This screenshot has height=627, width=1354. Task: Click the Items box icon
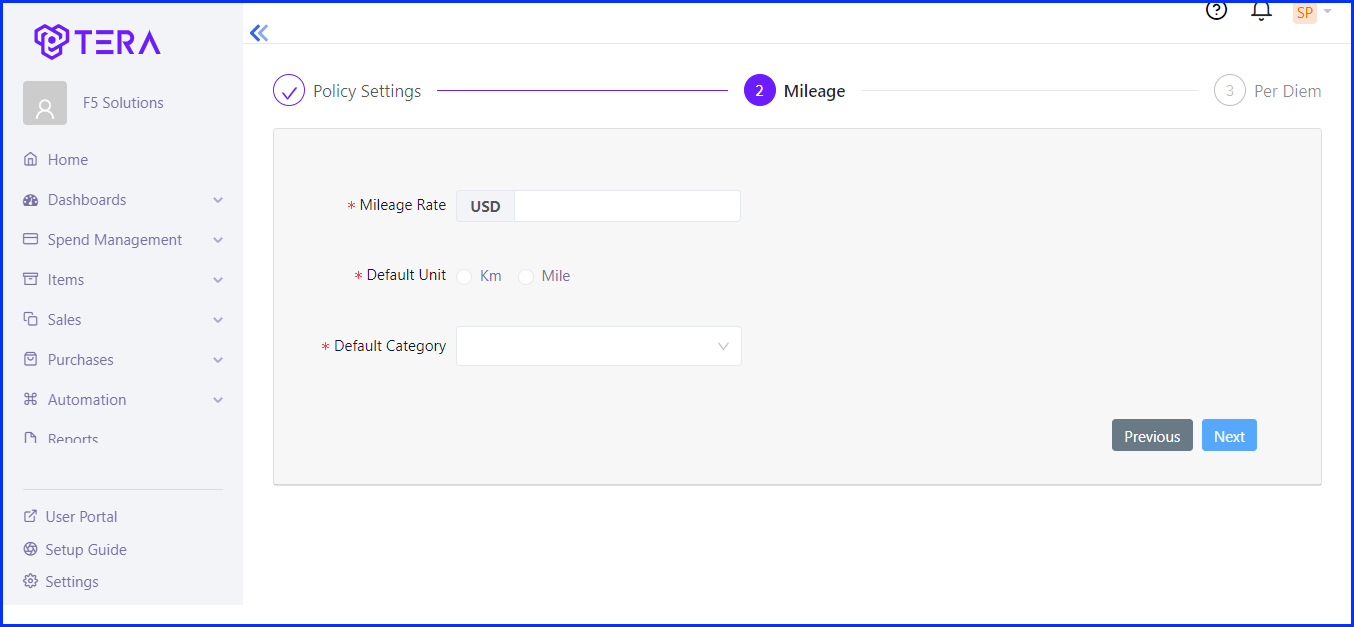click(x=30, y=279)
